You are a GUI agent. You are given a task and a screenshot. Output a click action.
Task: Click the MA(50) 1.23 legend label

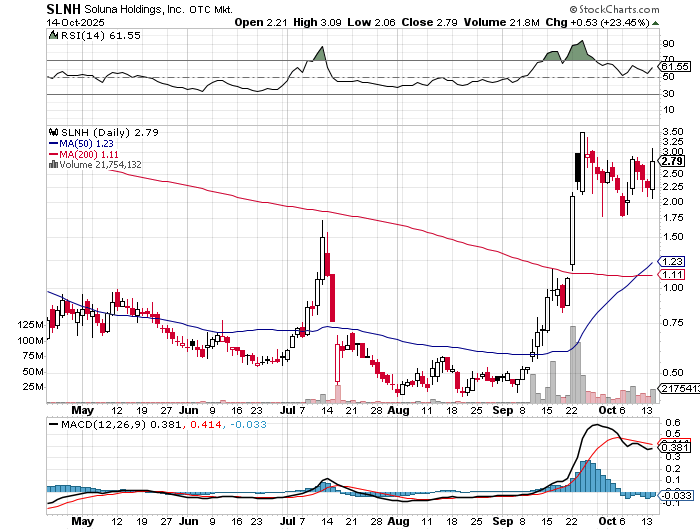click(86, 144)
